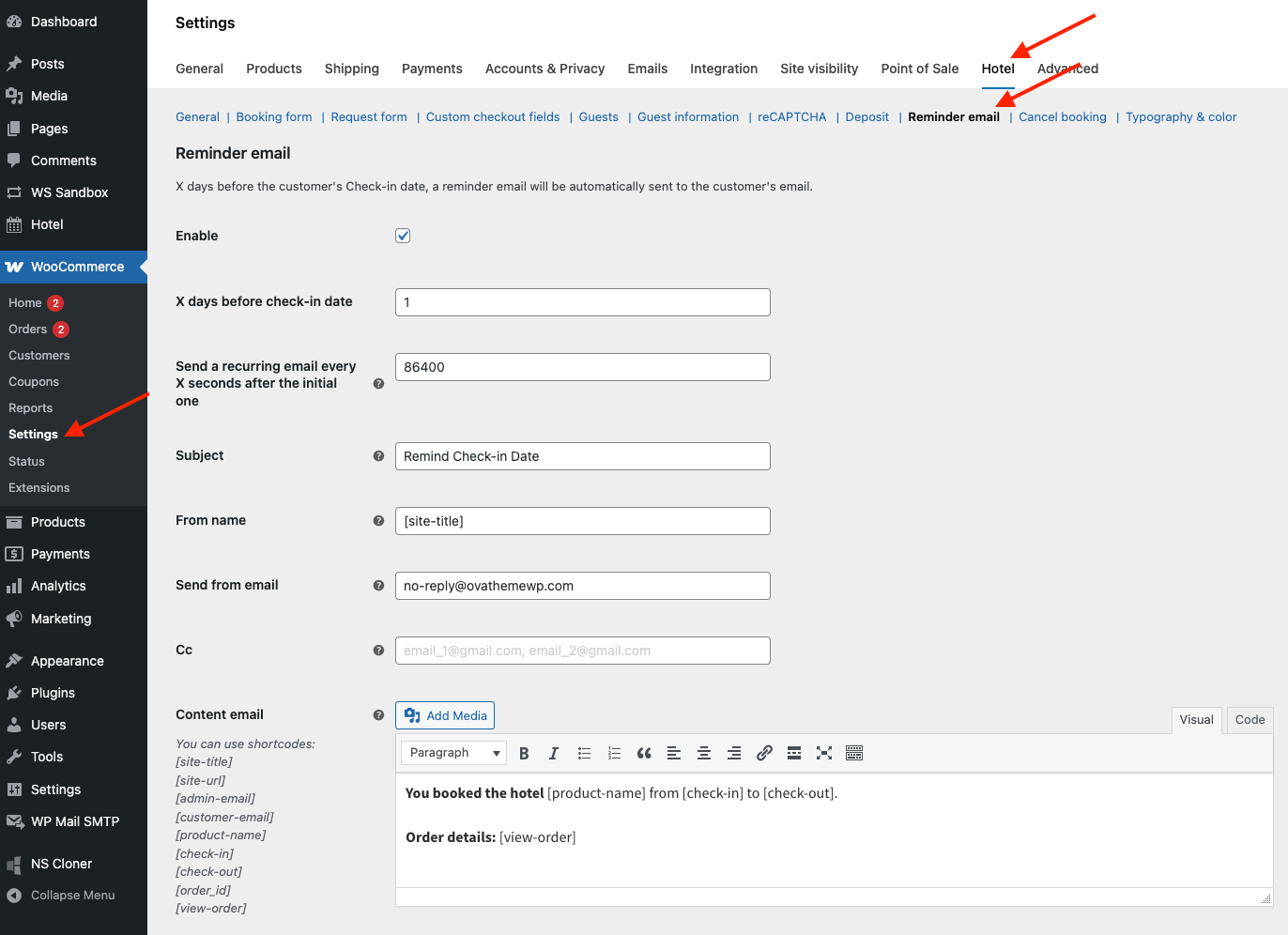
Task: Switch to the Code editor tab
Action: click(1250, 720)
